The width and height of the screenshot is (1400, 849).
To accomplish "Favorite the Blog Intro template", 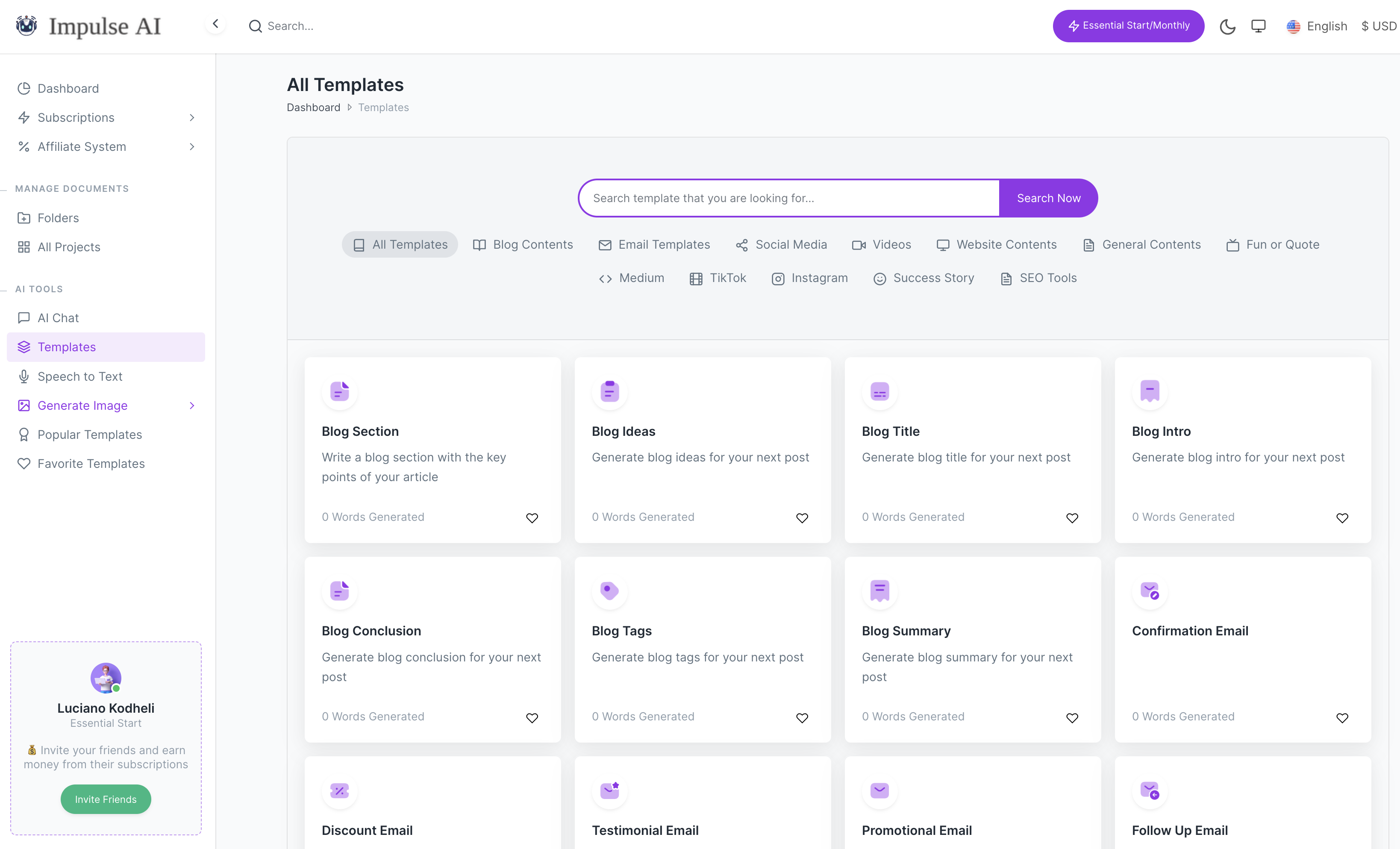I will pos(1342,518).
